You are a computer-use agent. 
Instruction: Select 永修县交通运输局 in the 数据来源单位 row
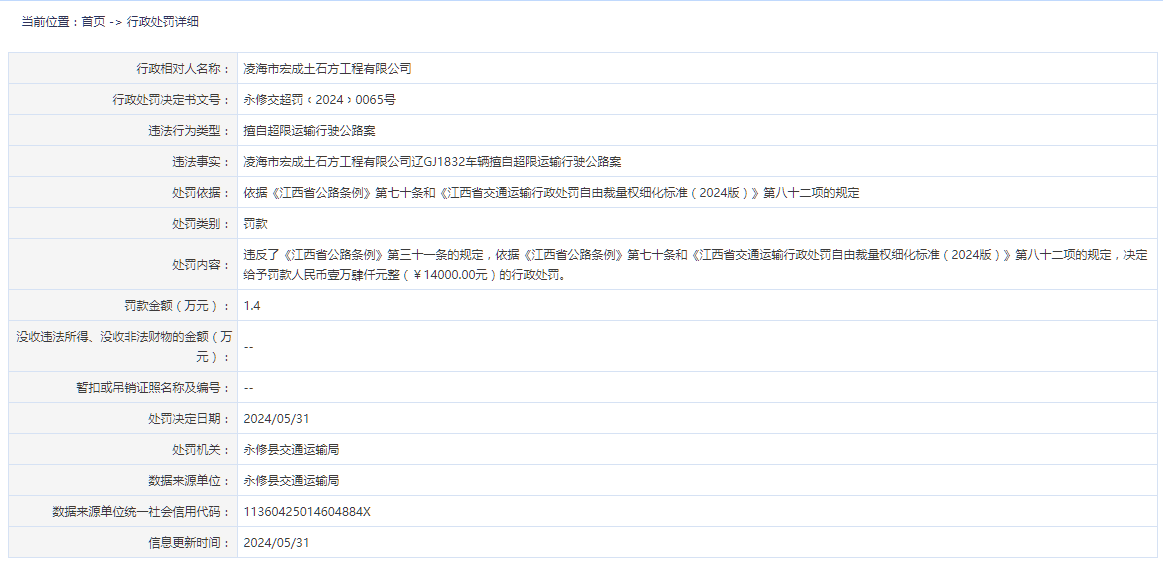pyautogui.click(x=291, y=481)
